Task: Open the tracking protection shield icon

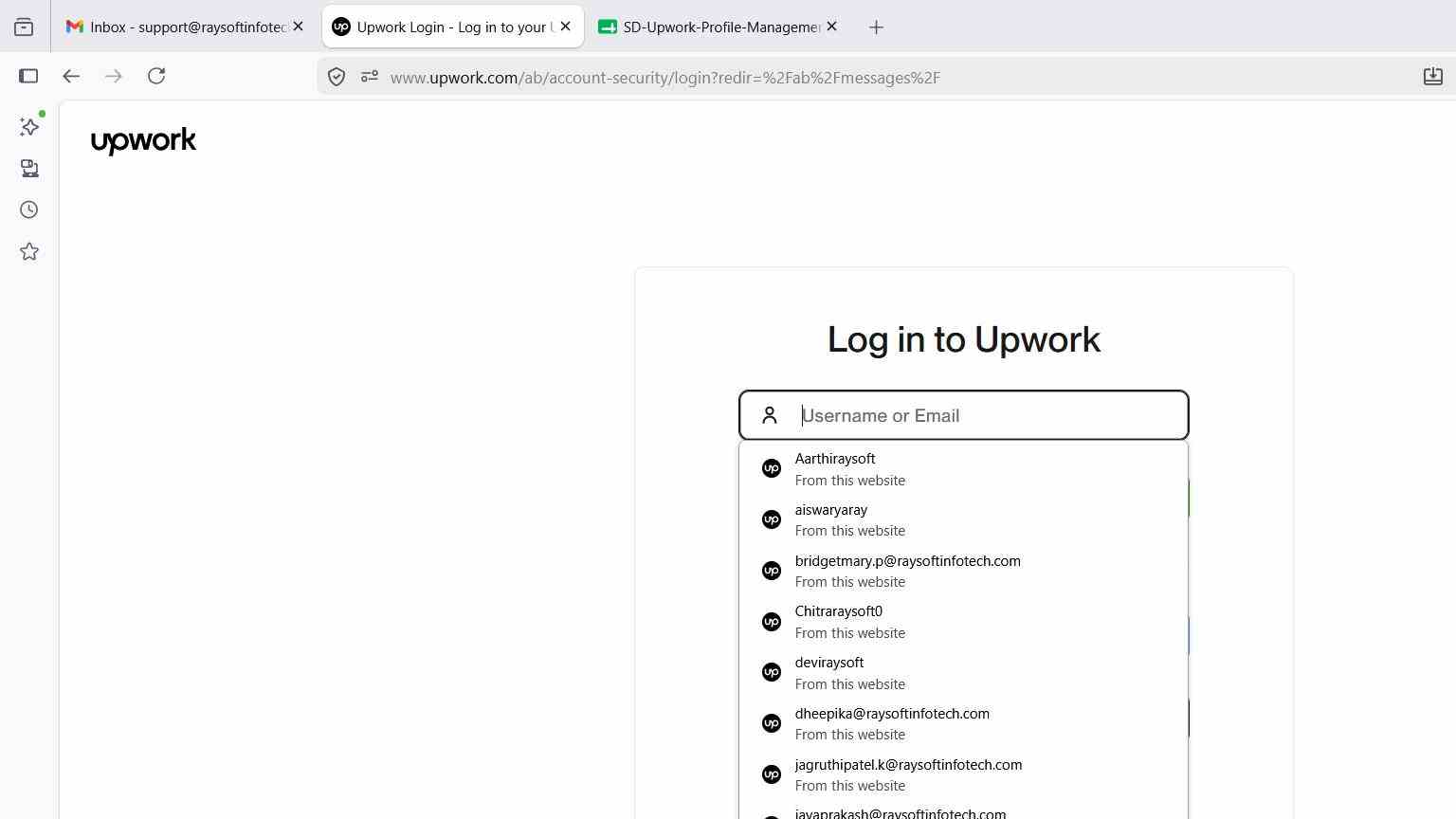Action: 337,77
